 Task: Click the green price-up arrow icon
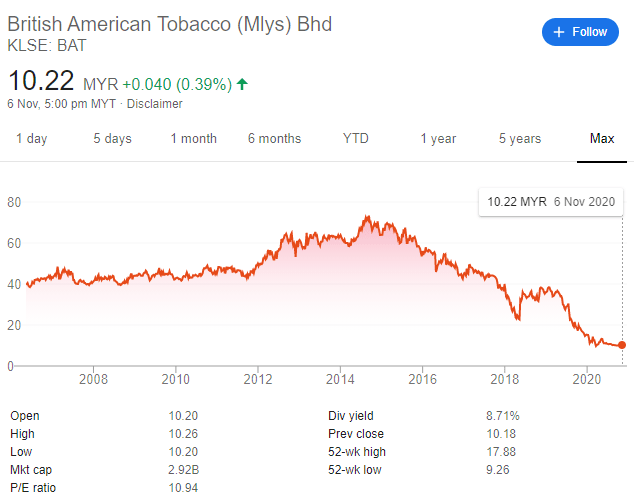pos(242,84)
